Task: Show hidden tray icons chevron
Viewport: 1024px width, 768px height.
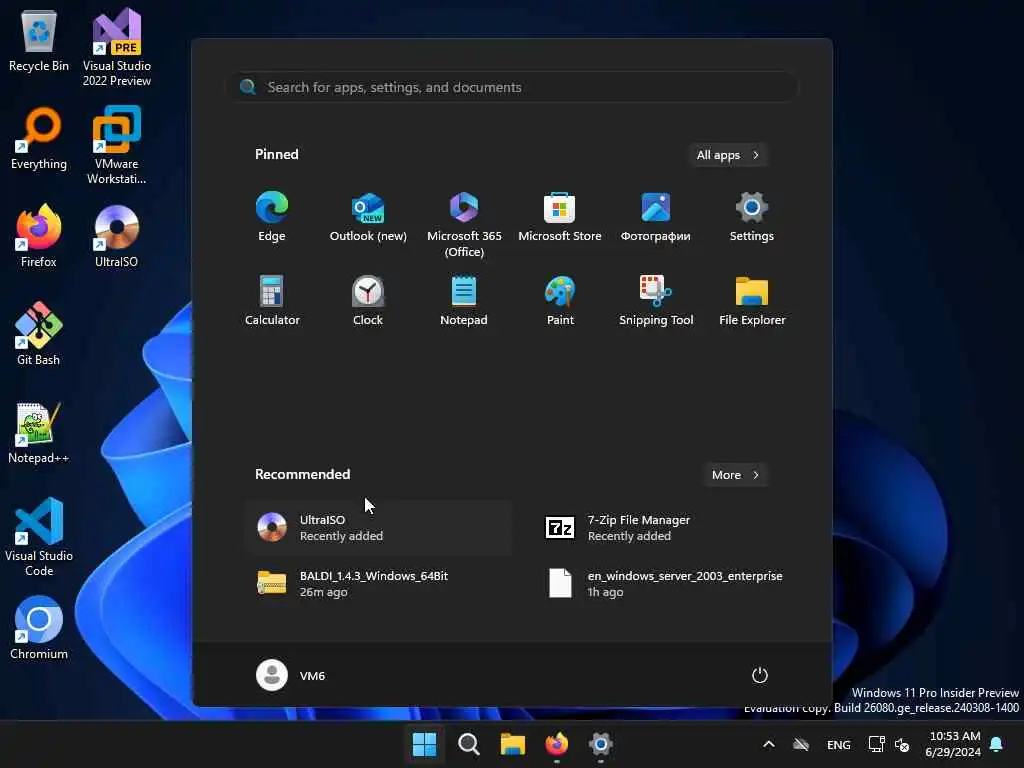Action: point(769,744)
